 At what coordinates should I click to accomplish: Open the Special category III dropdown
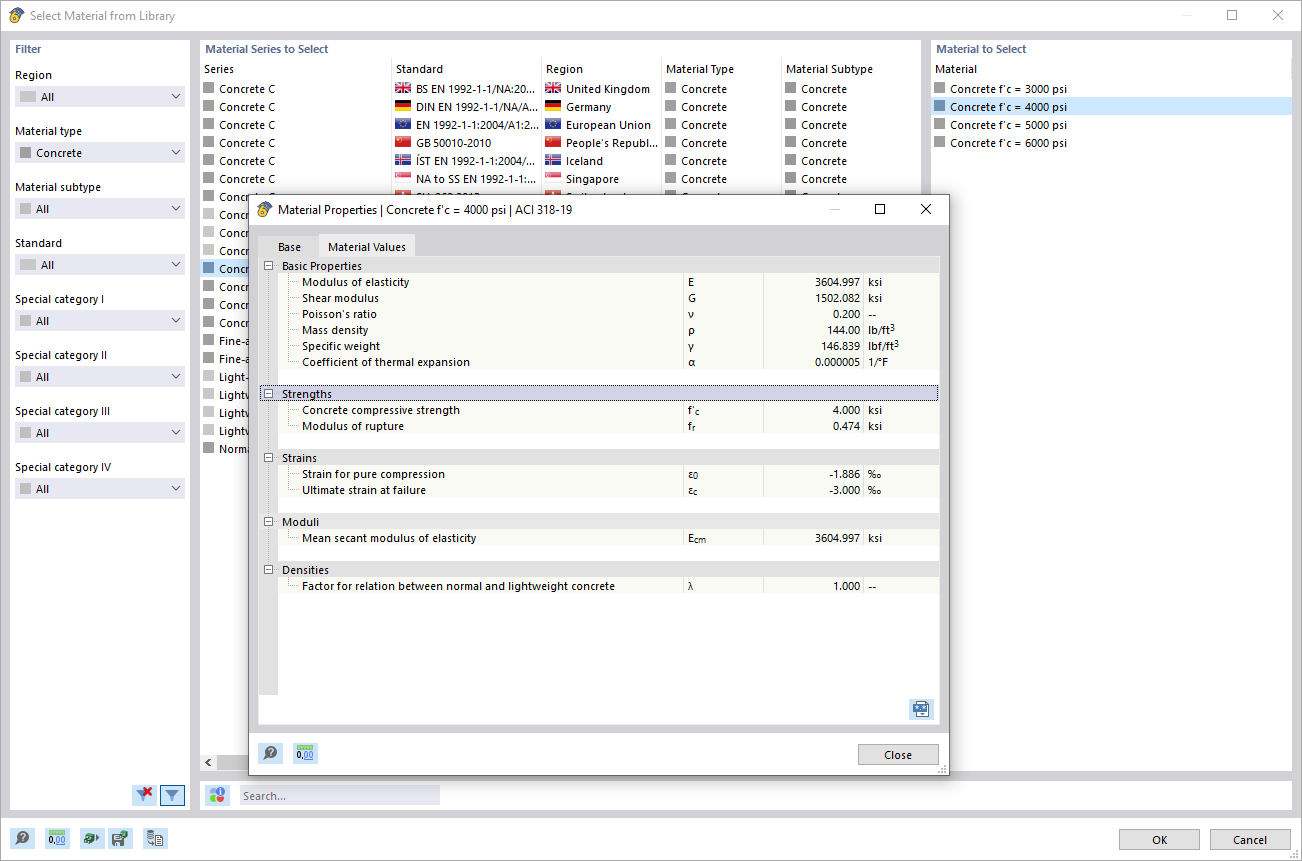(100, 433)
